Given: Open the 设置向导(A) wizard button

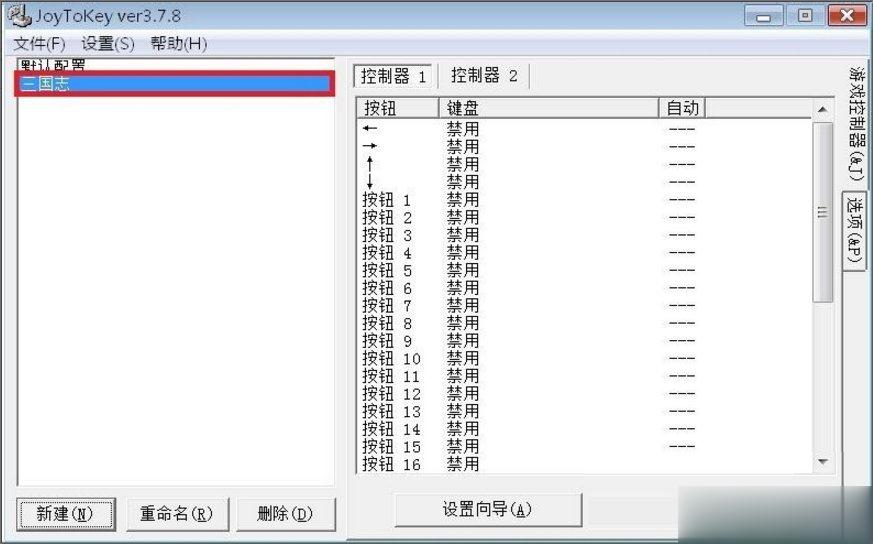Looking at the screenshot, I should click(488, 509).
